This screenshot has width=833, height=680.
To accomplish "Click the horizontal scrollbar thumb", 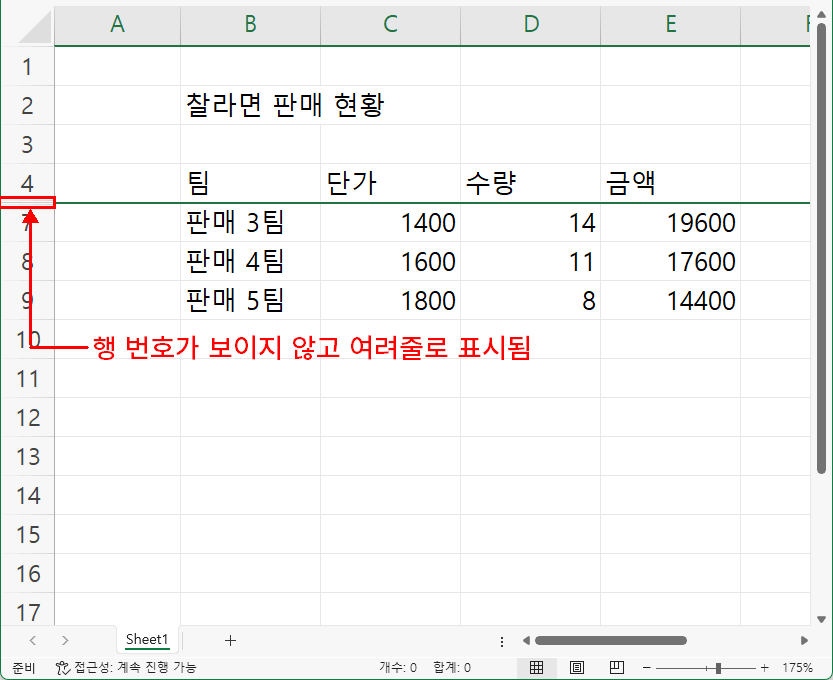I will pyautogui.click(x=611, y=640).
